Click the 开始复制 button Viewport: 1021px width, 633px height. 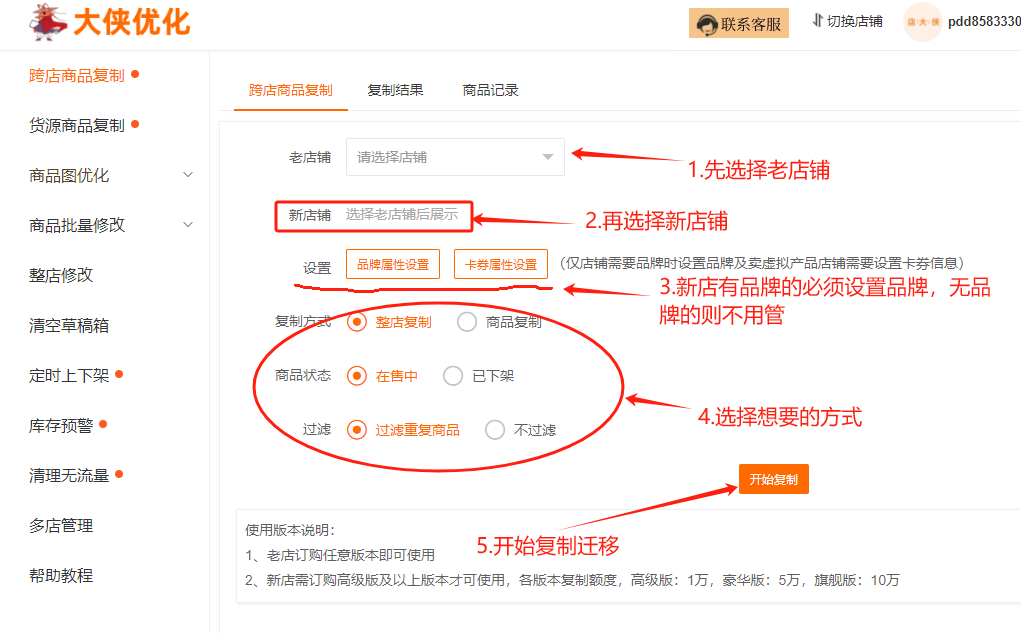774,479
